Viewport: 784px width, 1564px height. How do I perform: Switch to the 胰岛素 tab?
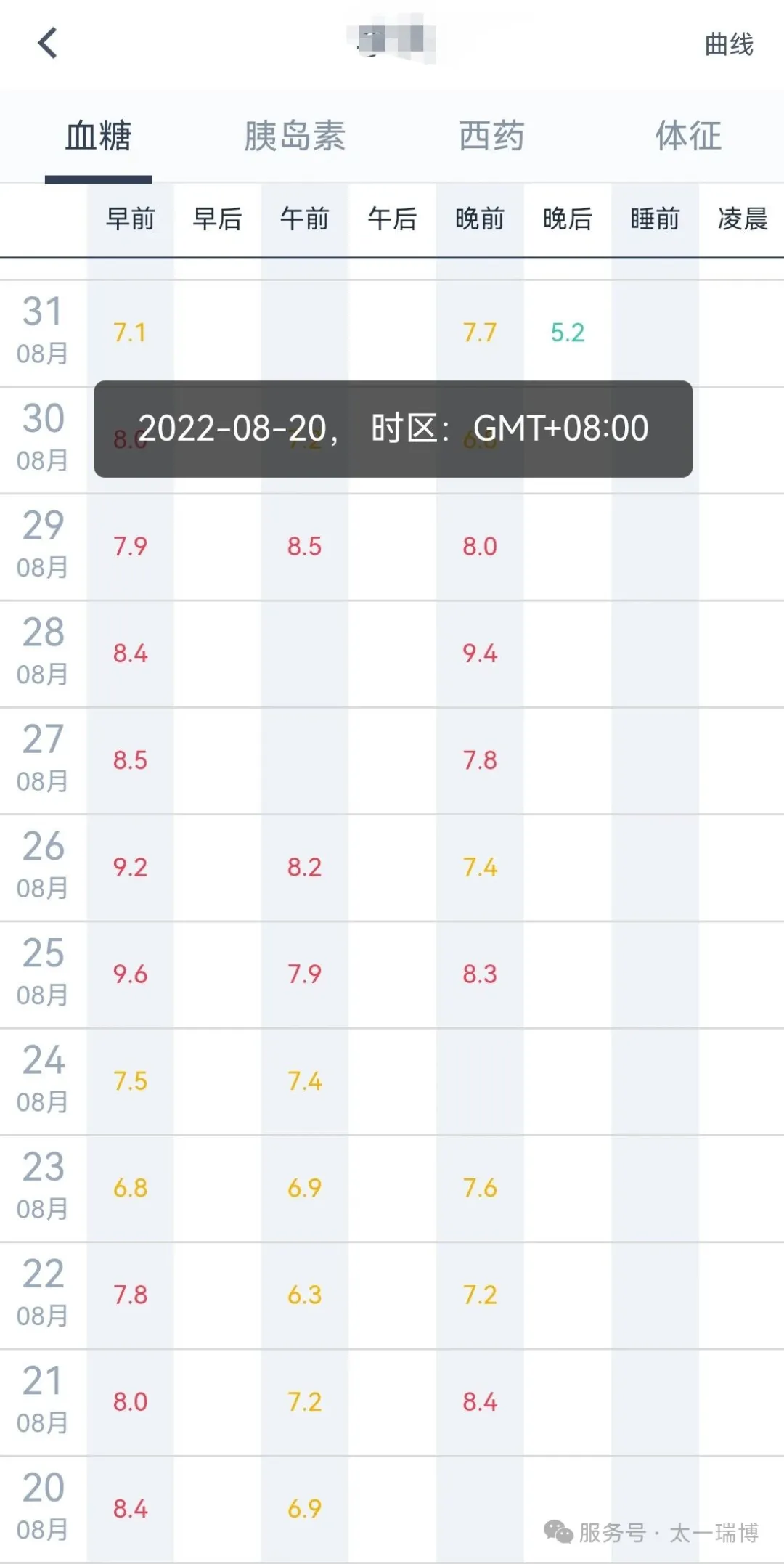[x=294, y=136]
